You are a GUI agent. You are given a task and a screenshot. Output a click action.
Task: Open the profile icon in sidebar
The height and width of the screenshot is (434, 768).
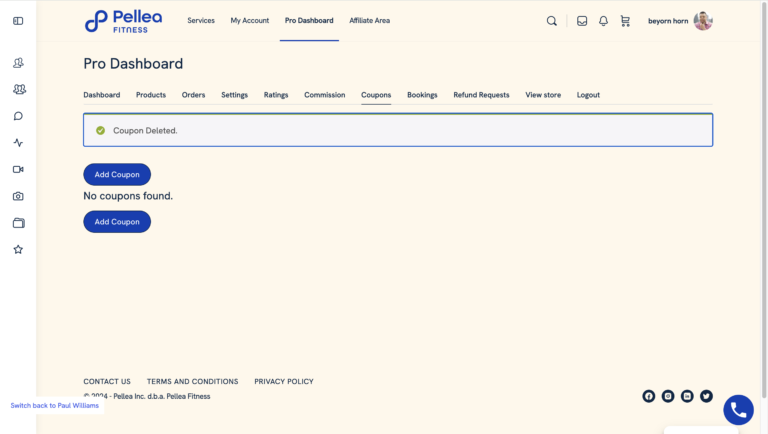[18, 63]
